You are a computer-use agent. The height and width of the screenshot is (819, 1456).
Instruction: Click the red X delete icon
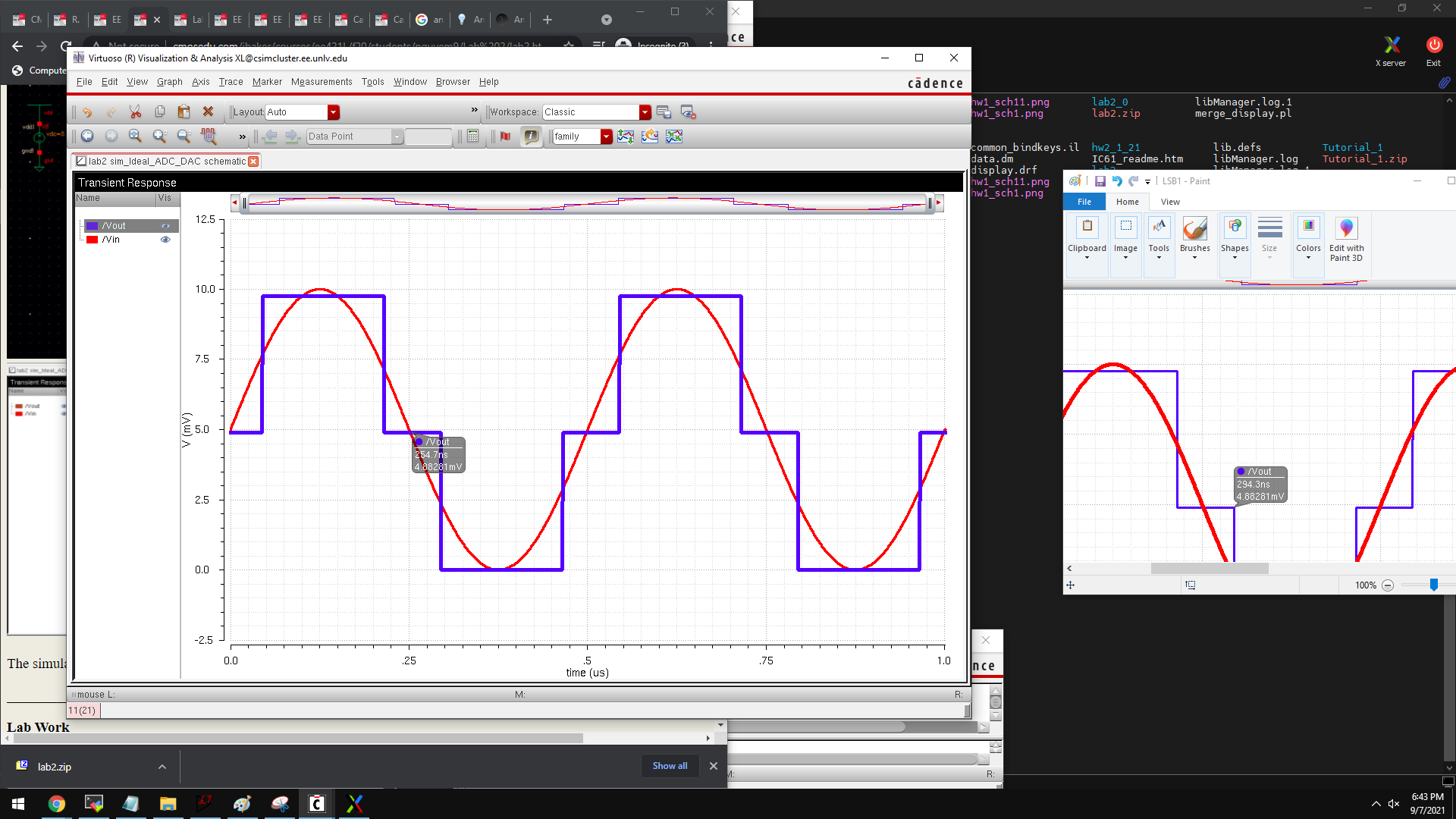208,112
